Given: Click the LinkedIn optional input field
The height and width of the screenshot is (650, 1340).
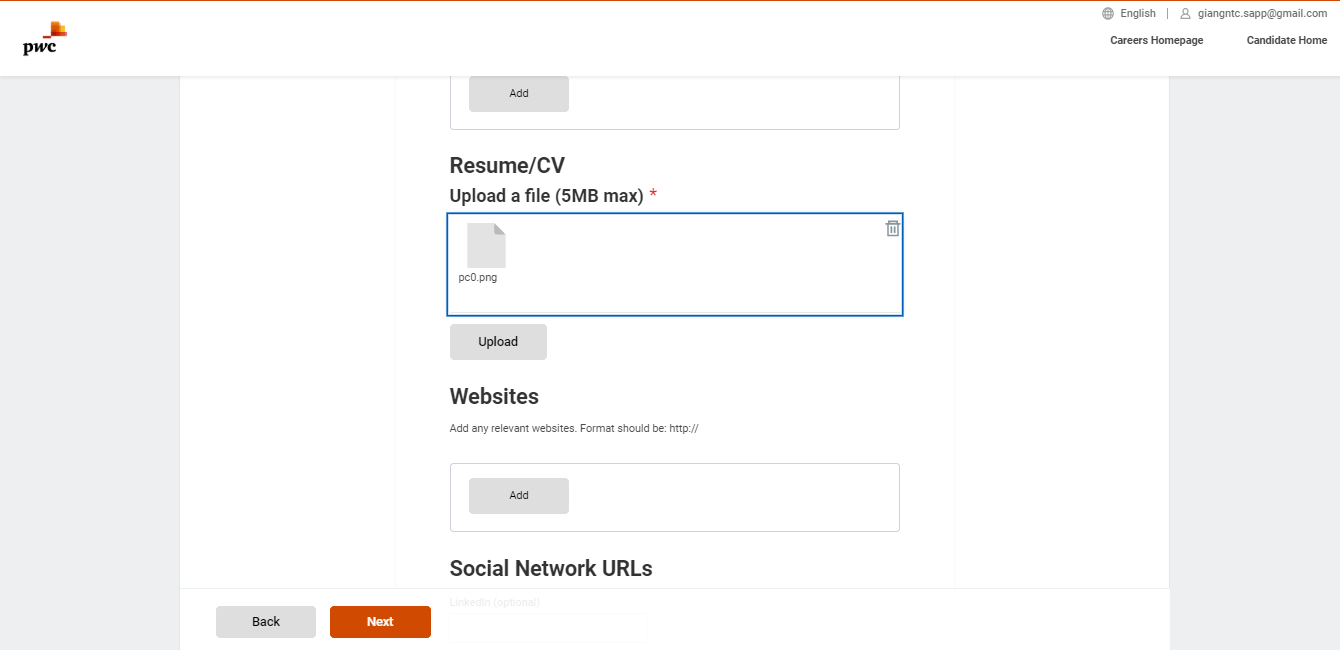Looking at the screenshot, I should click(547, 627).
